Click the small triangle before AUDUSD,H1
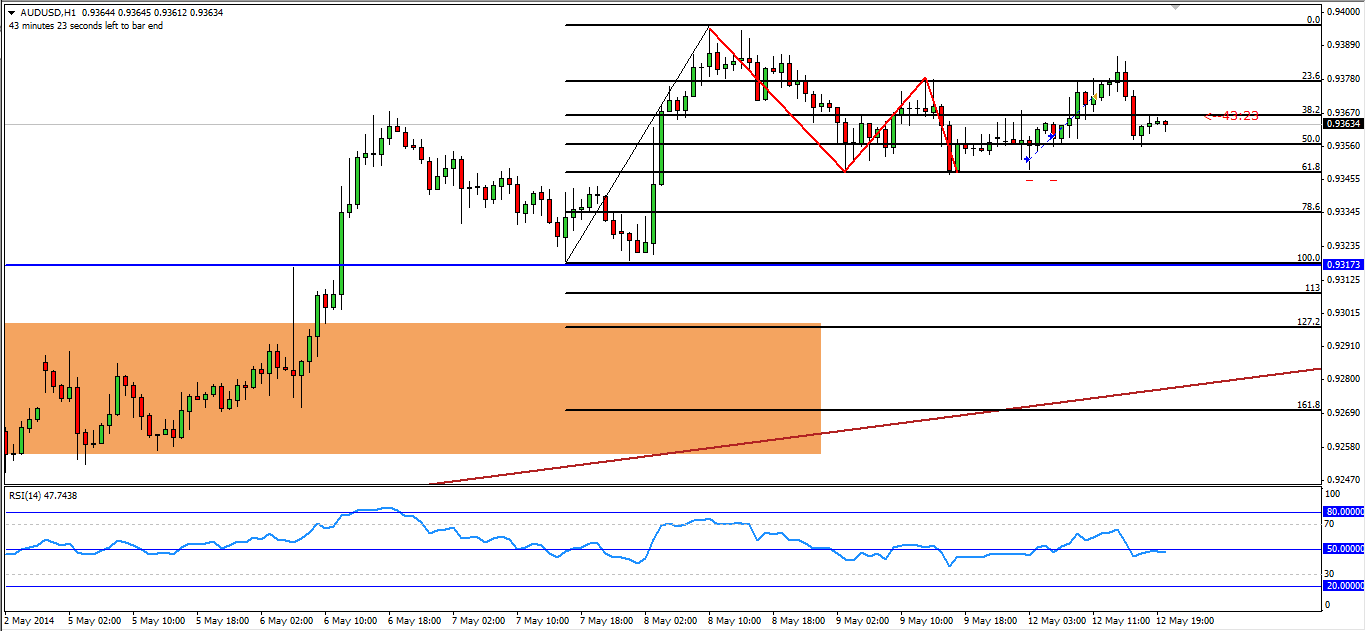The width and height of the screenshot is (1366, 631). pyautogui.click(x=10, y=13)
